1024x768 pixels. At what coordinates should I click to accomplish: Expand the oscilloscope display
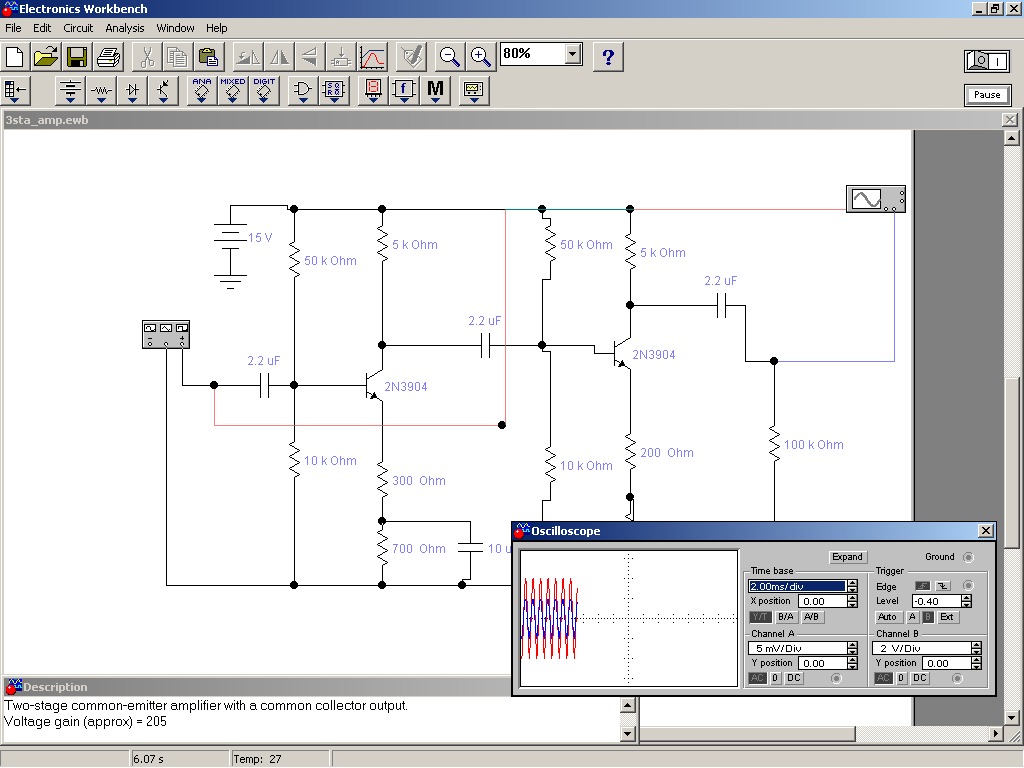(x=847, y=557)
